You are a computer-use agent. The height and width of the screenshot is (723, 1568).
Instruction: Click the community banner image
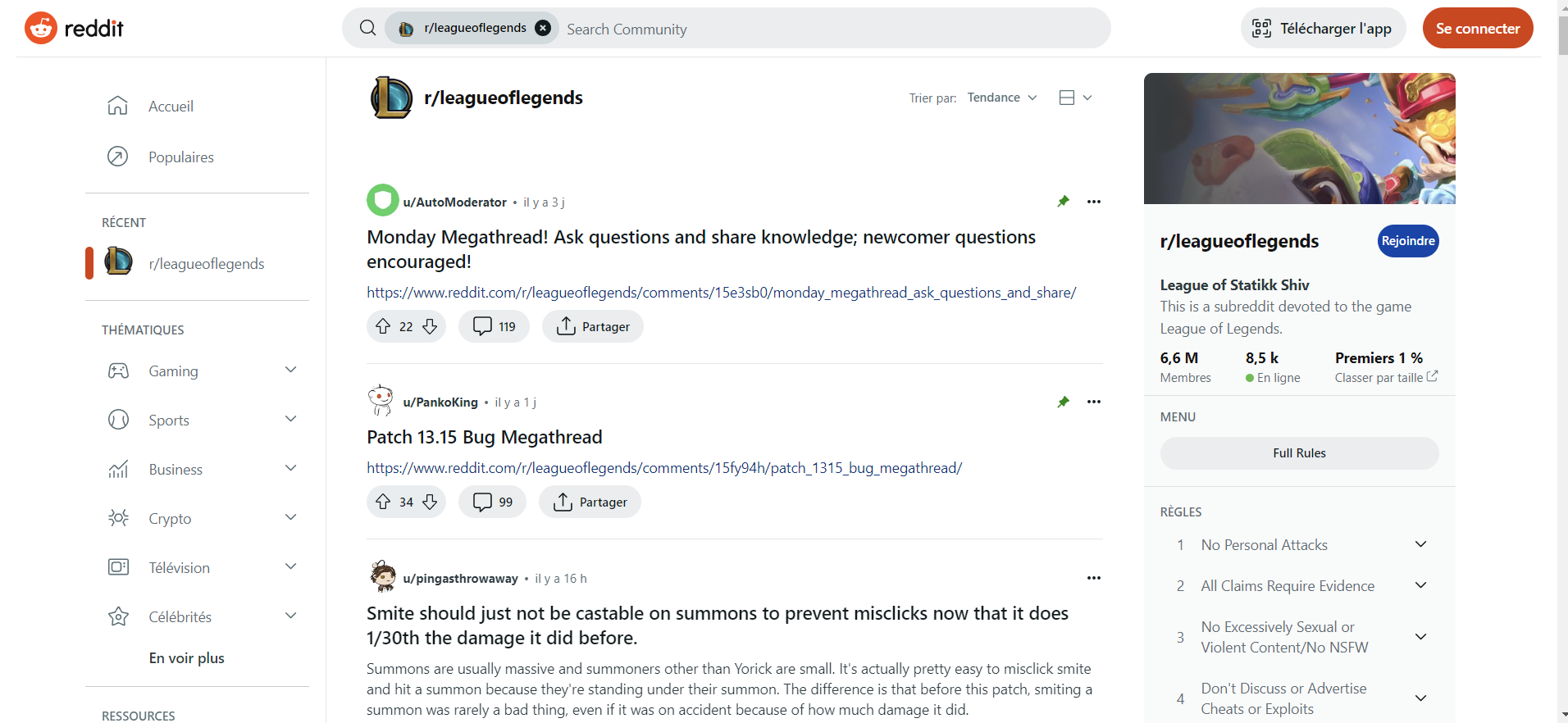(x=1299, y=139)
